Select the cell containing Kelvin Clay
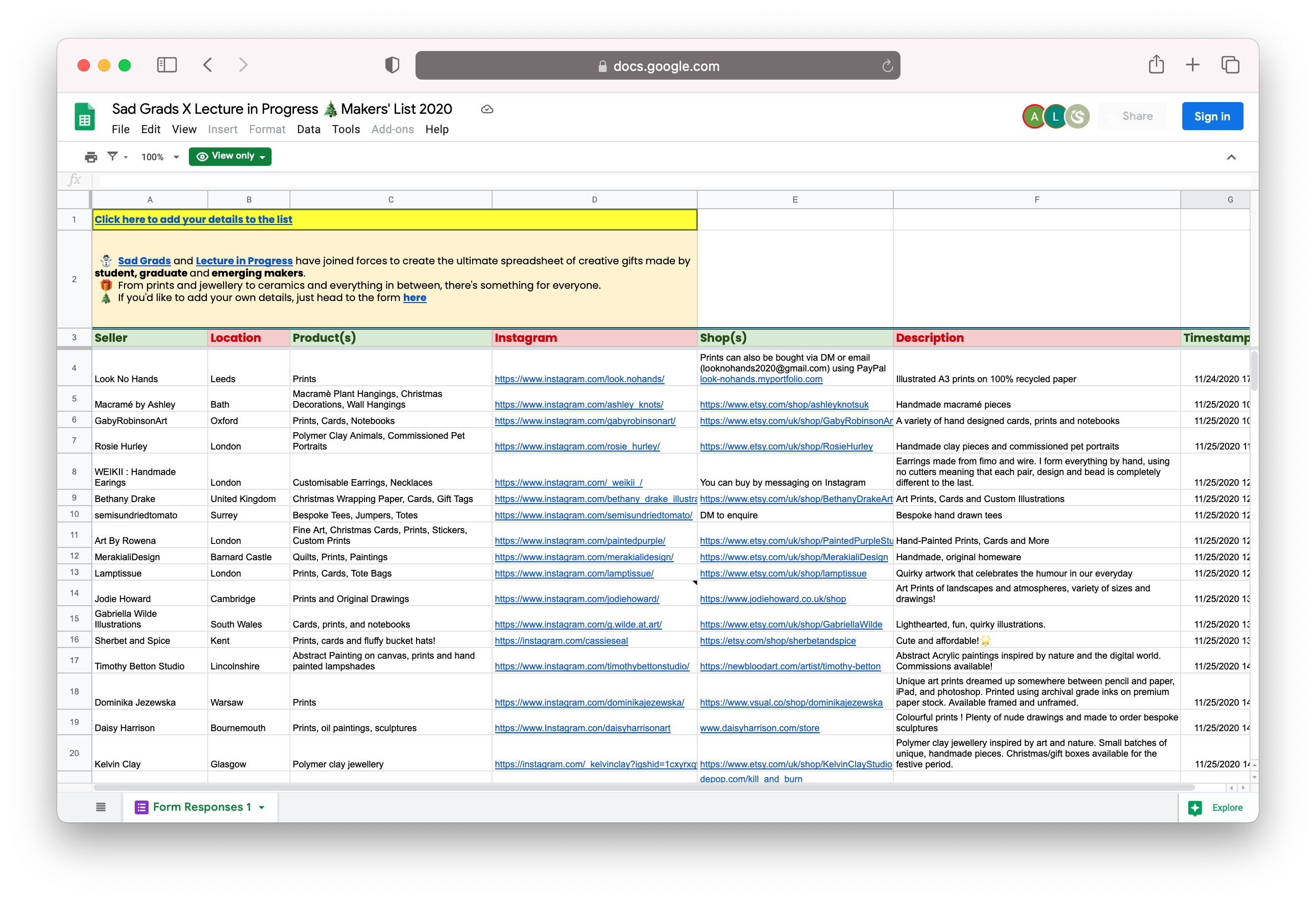 [150, 753]
